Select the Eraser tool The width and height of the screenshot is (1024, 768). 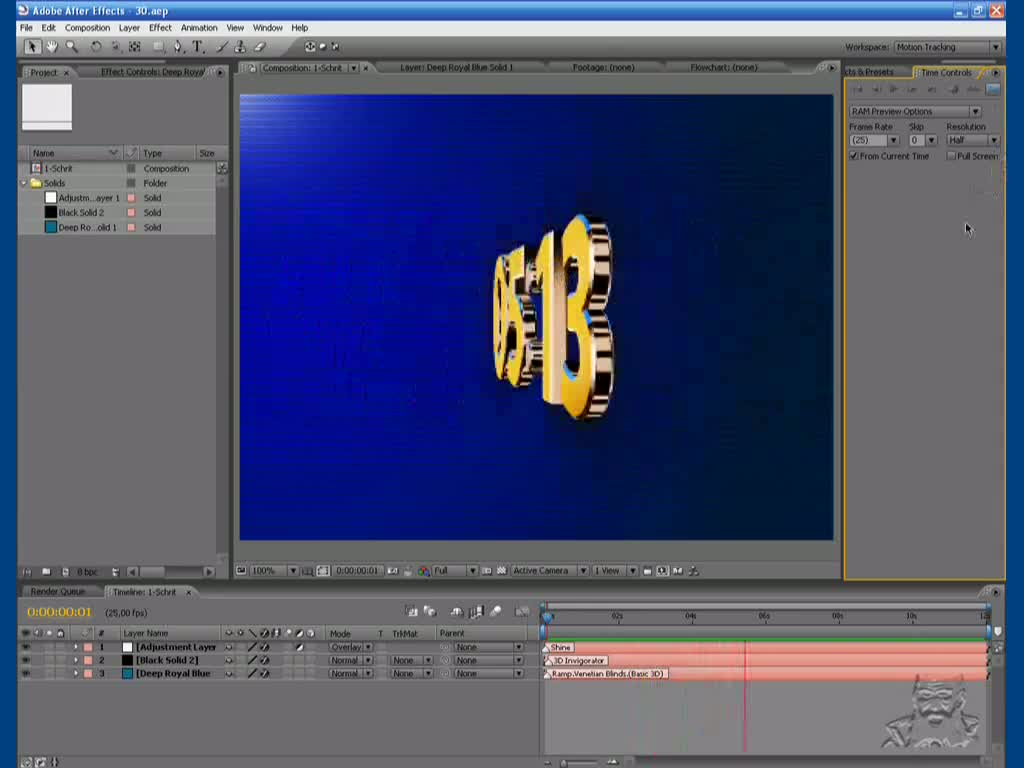coord(260,47)
